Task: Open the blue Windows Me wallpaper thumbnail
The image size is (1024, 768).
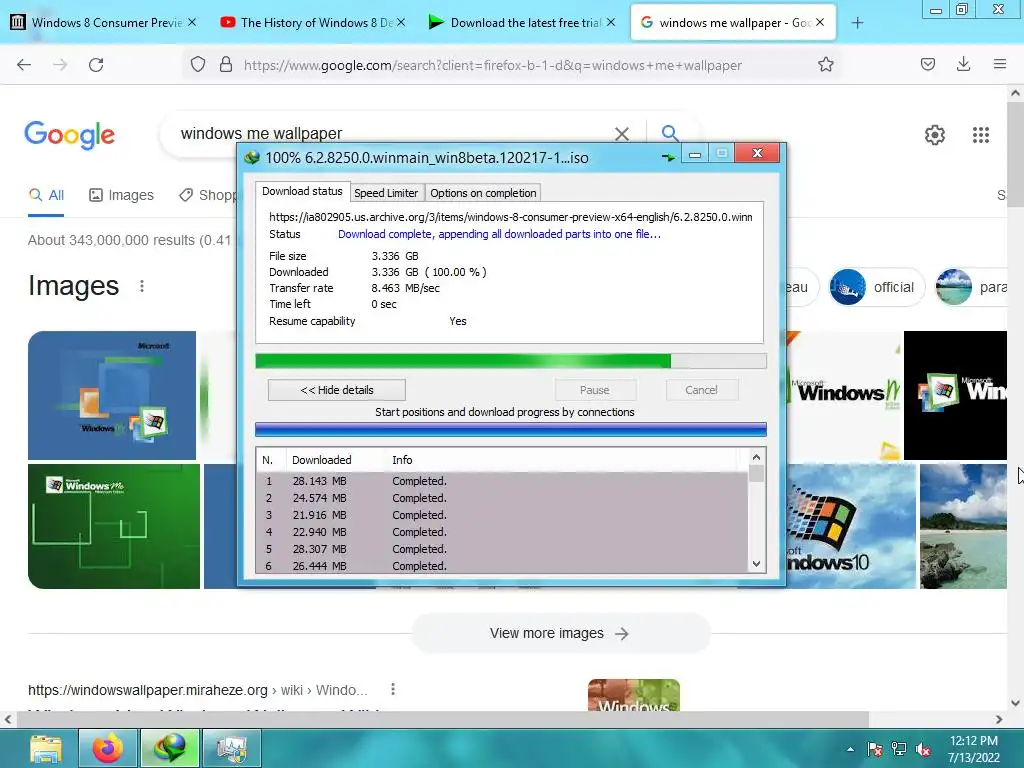Action: [112, 395]
